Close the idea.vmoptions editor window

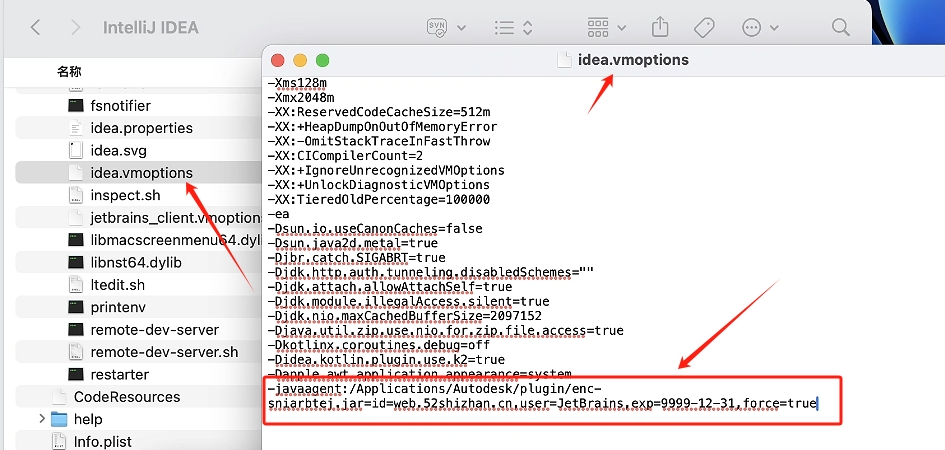point(277,60)
